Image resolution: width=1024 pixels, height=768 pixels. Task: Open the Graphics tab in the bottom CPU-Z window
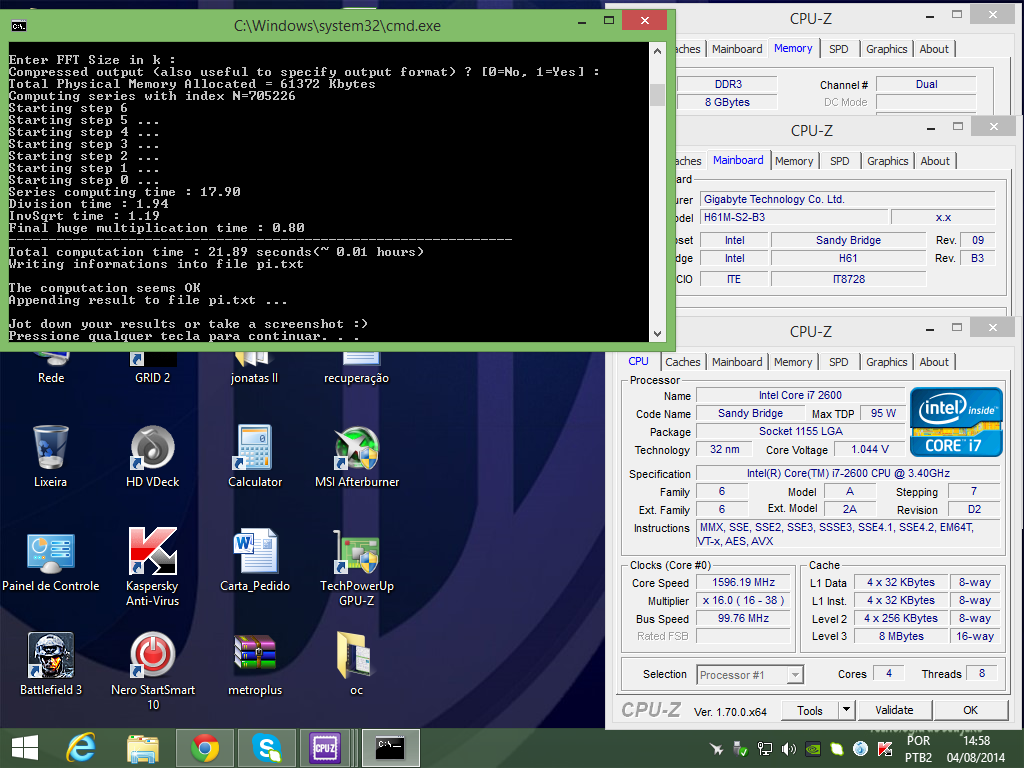click(x=886, y=362)
